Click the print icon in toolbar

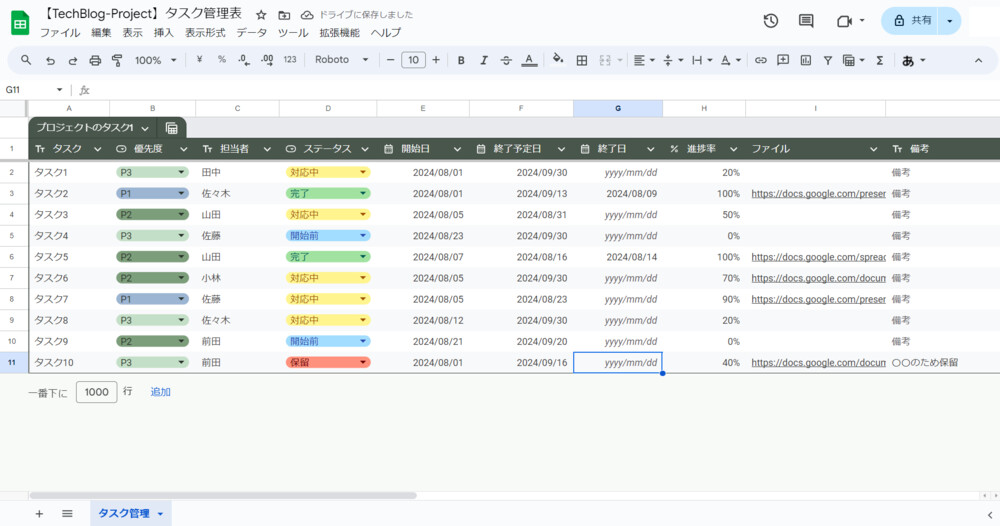[94, 60]
